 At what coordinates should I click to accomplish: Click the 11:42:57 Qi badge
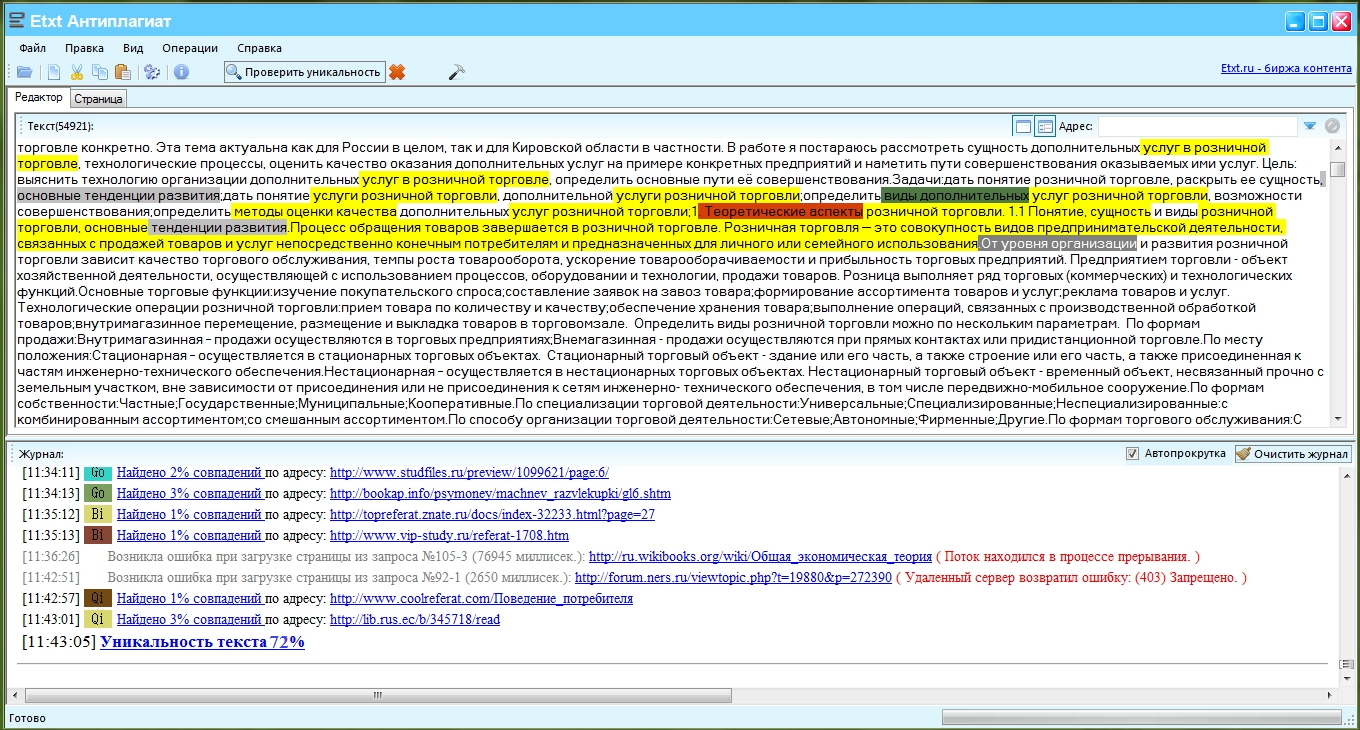(x=98, y=599)
